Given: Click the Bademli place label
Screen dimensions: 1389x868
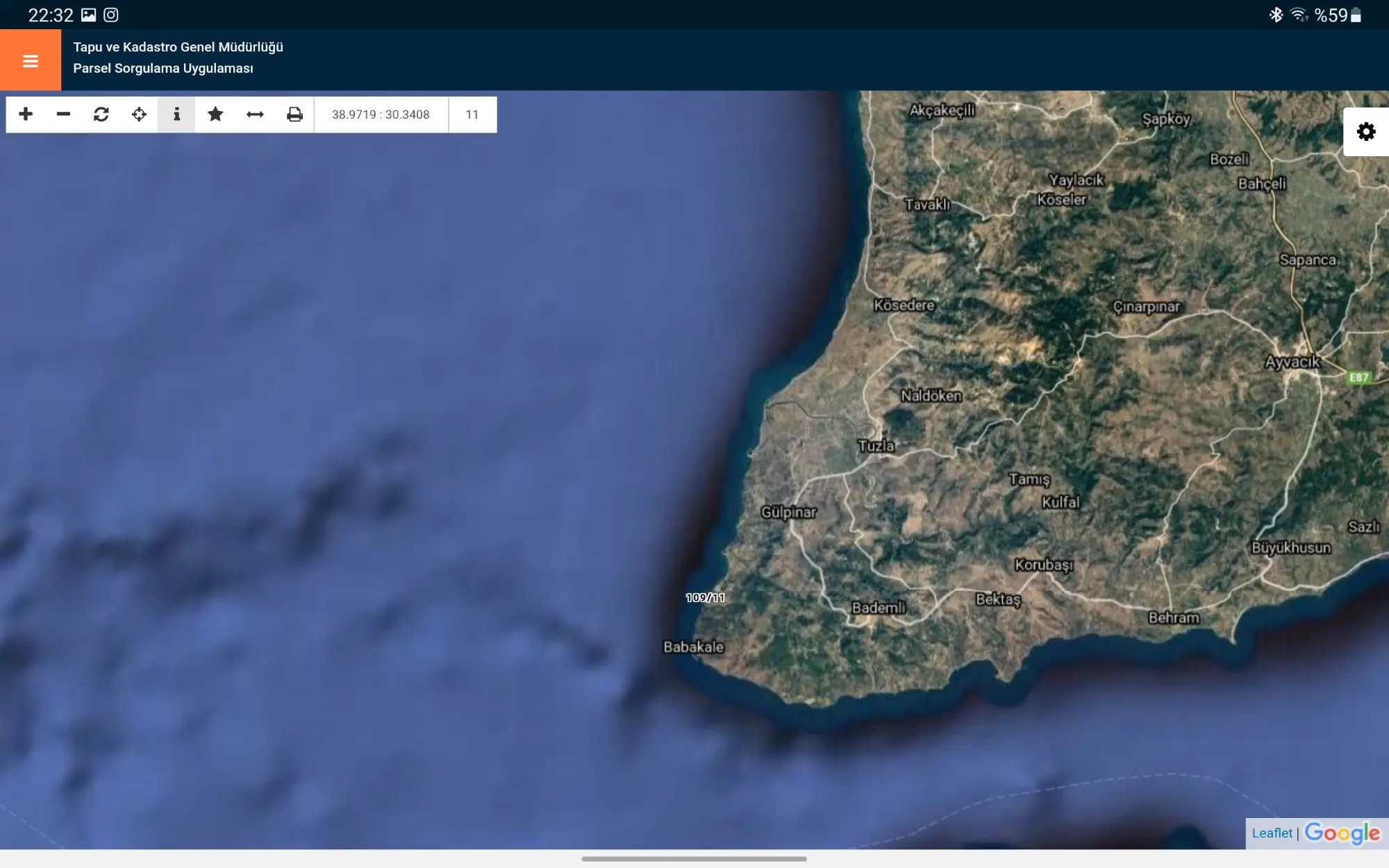Looking at the screenshot, I should coord(879,608).
